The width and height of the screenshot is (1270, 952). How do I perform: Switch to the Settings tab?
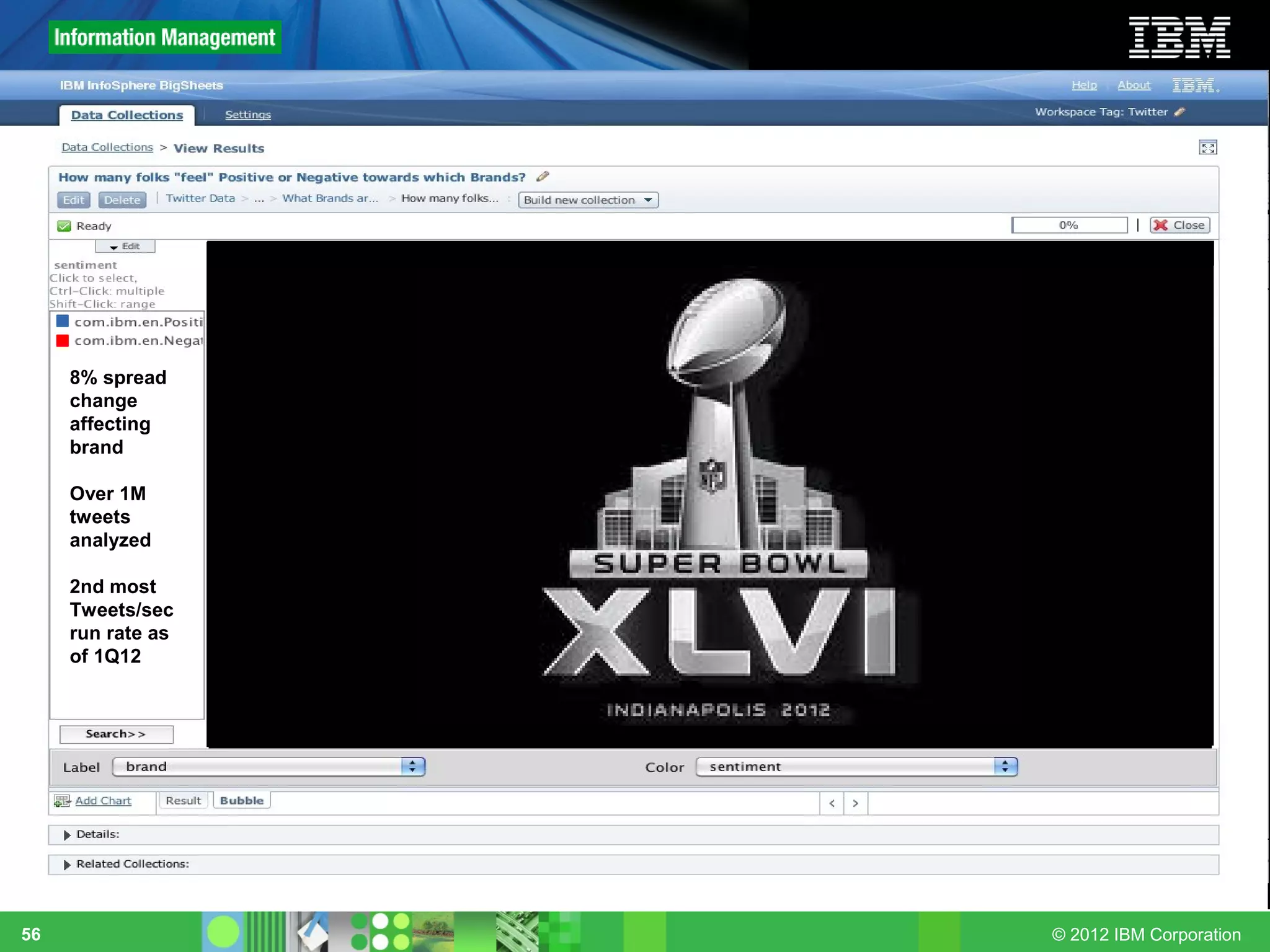pyautogui.click(x=247, y=115)
